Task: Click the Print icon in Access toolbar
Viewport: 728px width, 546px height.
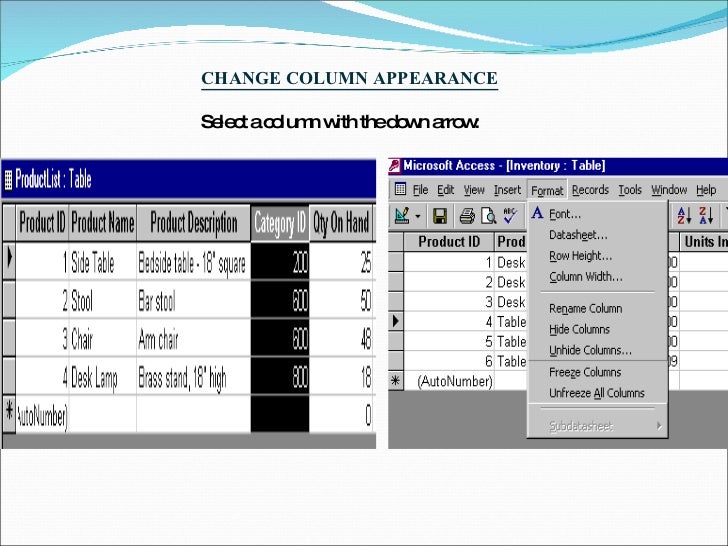Action: [467, 216]
